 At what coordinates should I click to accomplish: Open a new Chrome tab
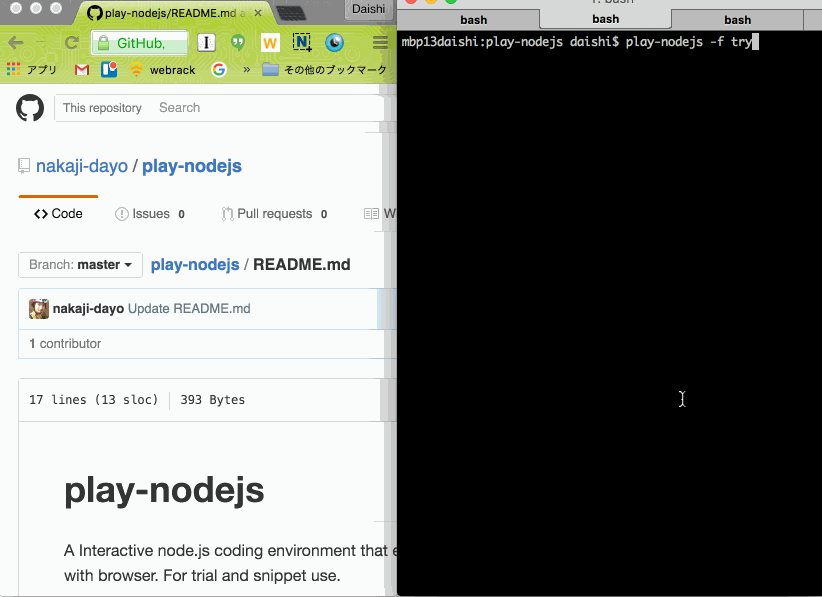tap(290, 13)
